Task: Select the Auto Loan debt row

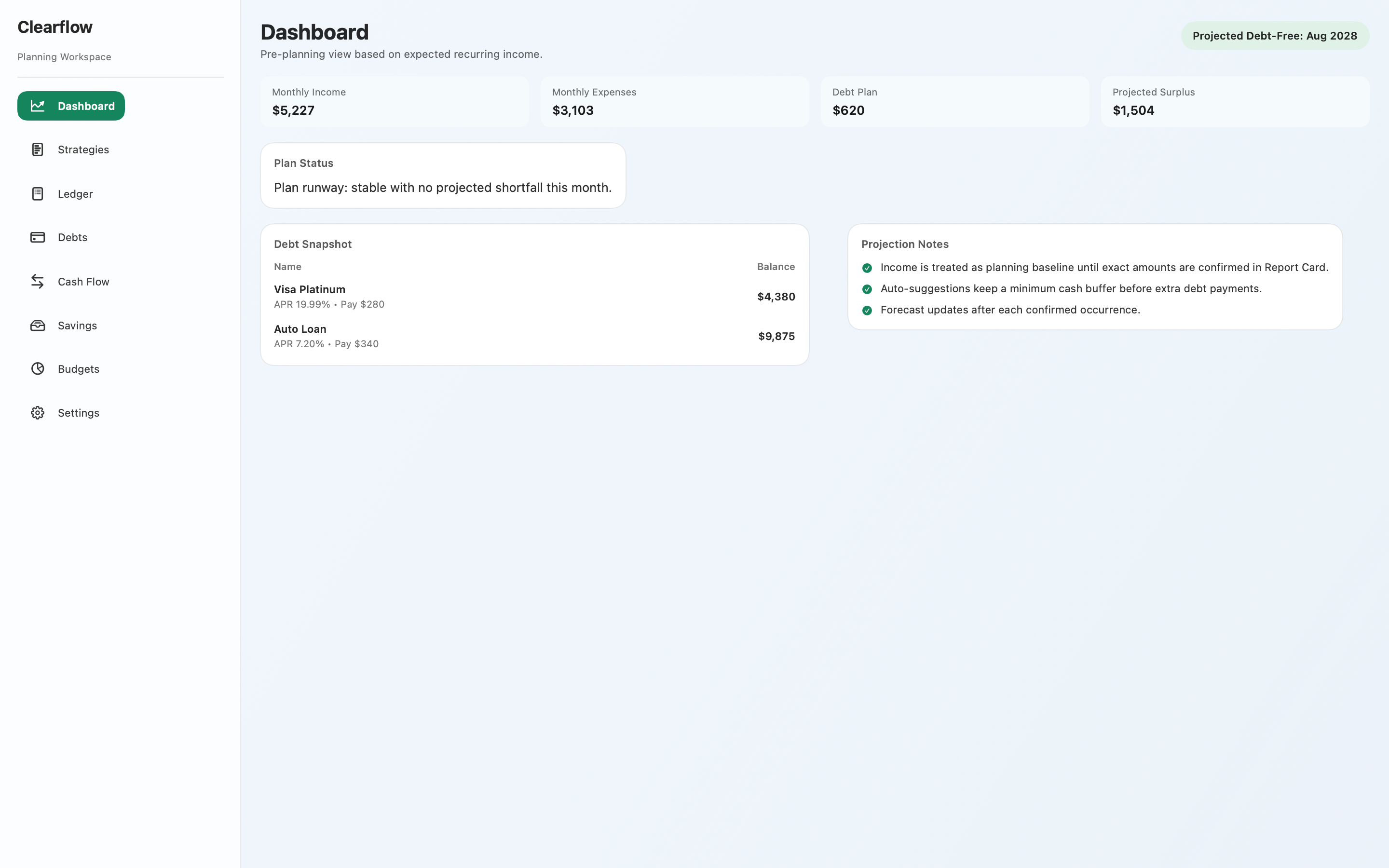Action: pyautogui.click(x=534, y=337)
